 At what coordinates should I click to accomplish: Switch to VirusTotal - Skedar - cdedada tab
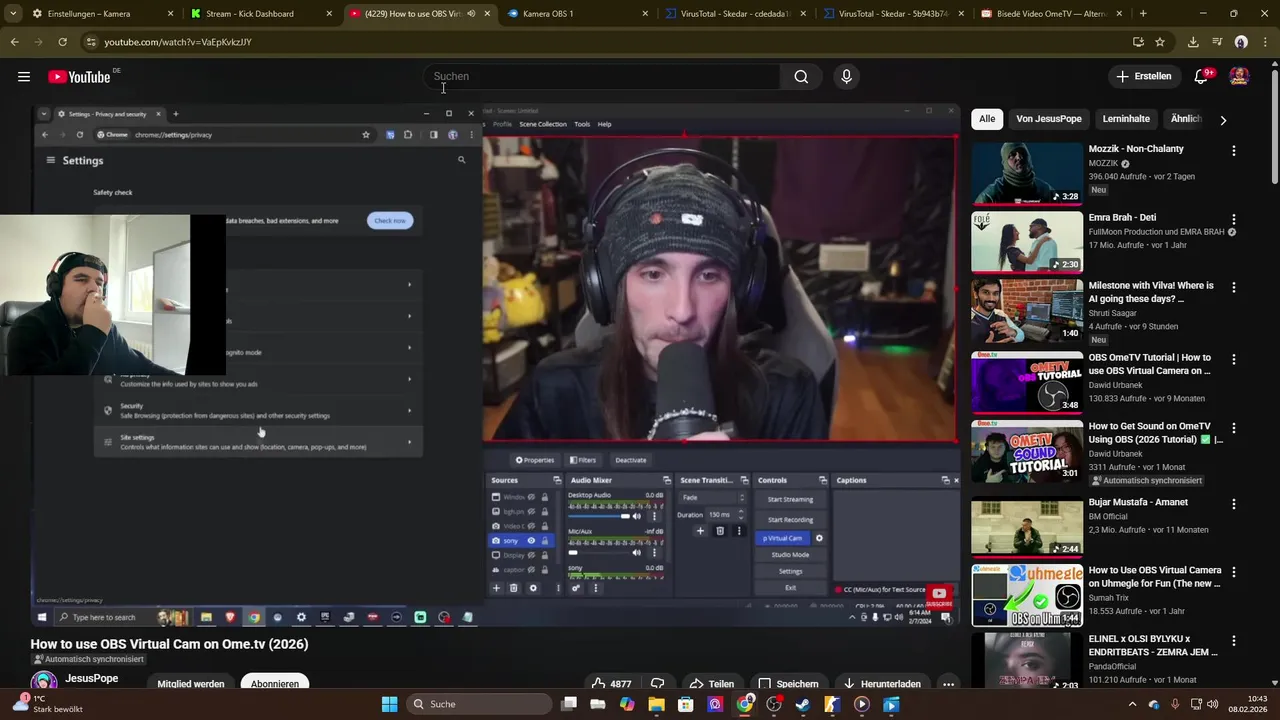click(738, 14)
